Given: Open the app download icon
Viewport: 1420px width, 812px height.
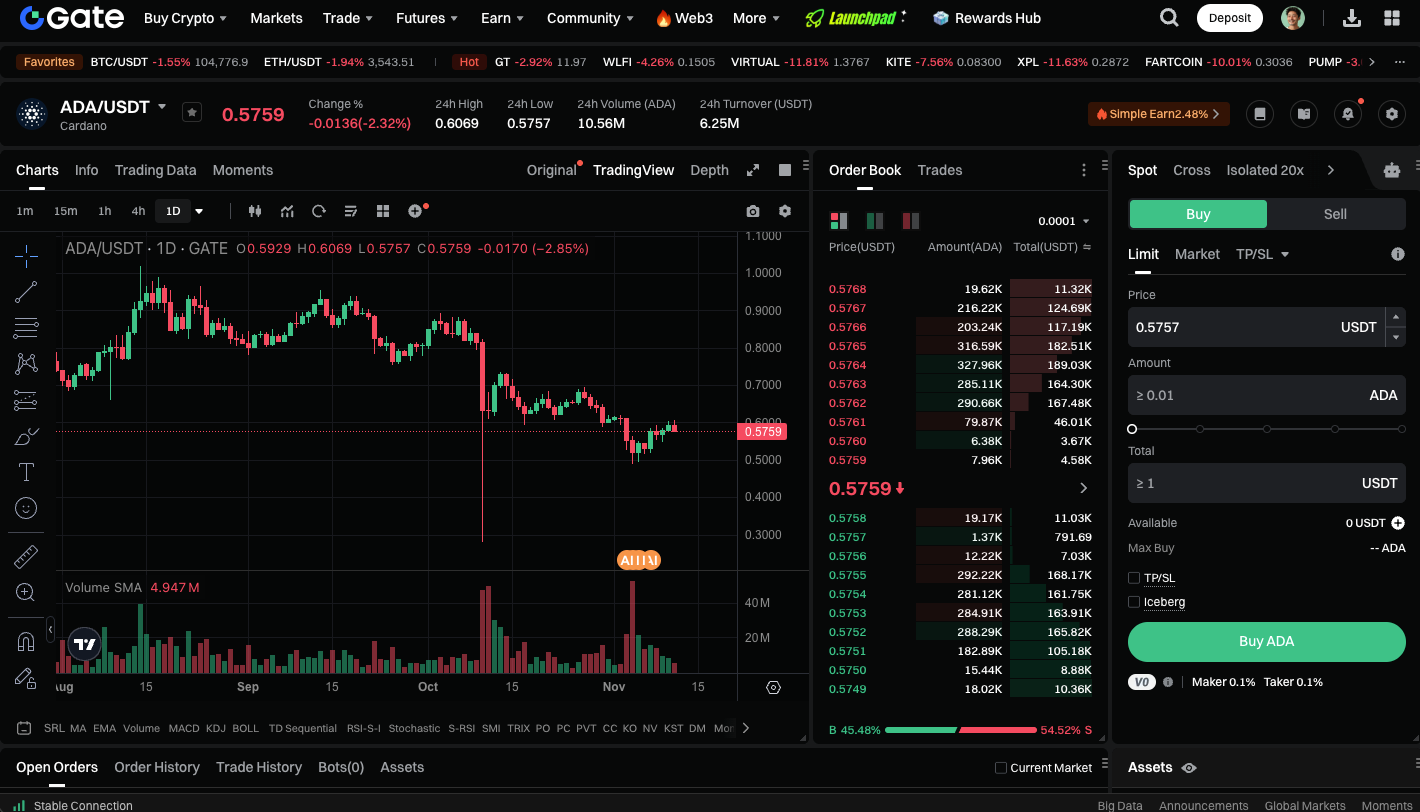Looking at the screenshot, I should tap(1352, 18).
